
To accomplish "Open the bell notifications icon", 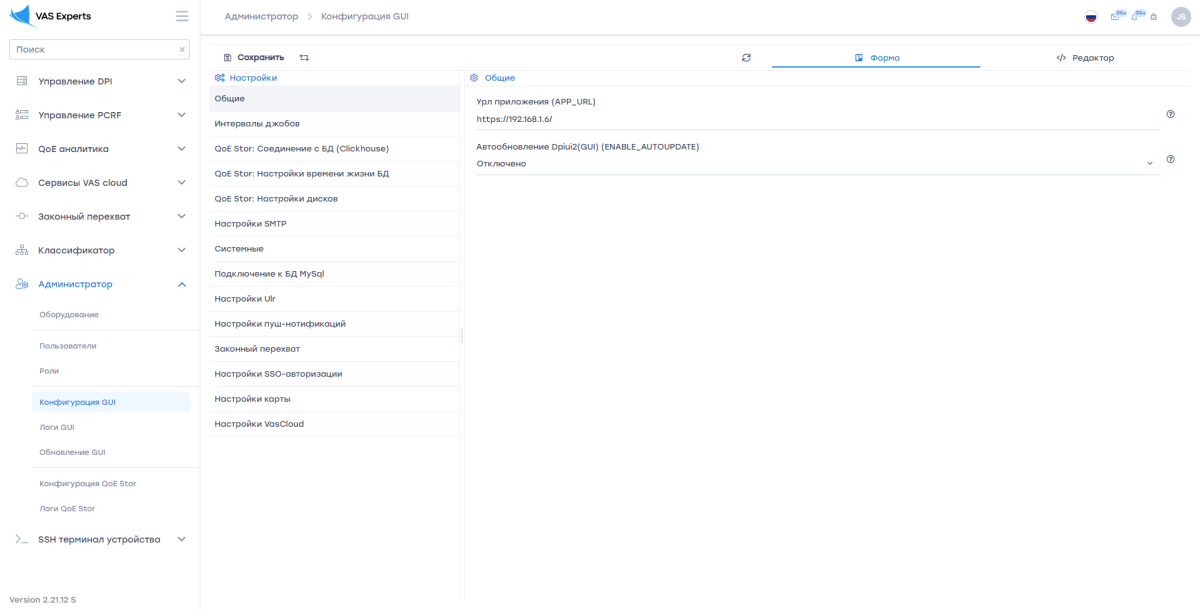I will [1136, 17].
